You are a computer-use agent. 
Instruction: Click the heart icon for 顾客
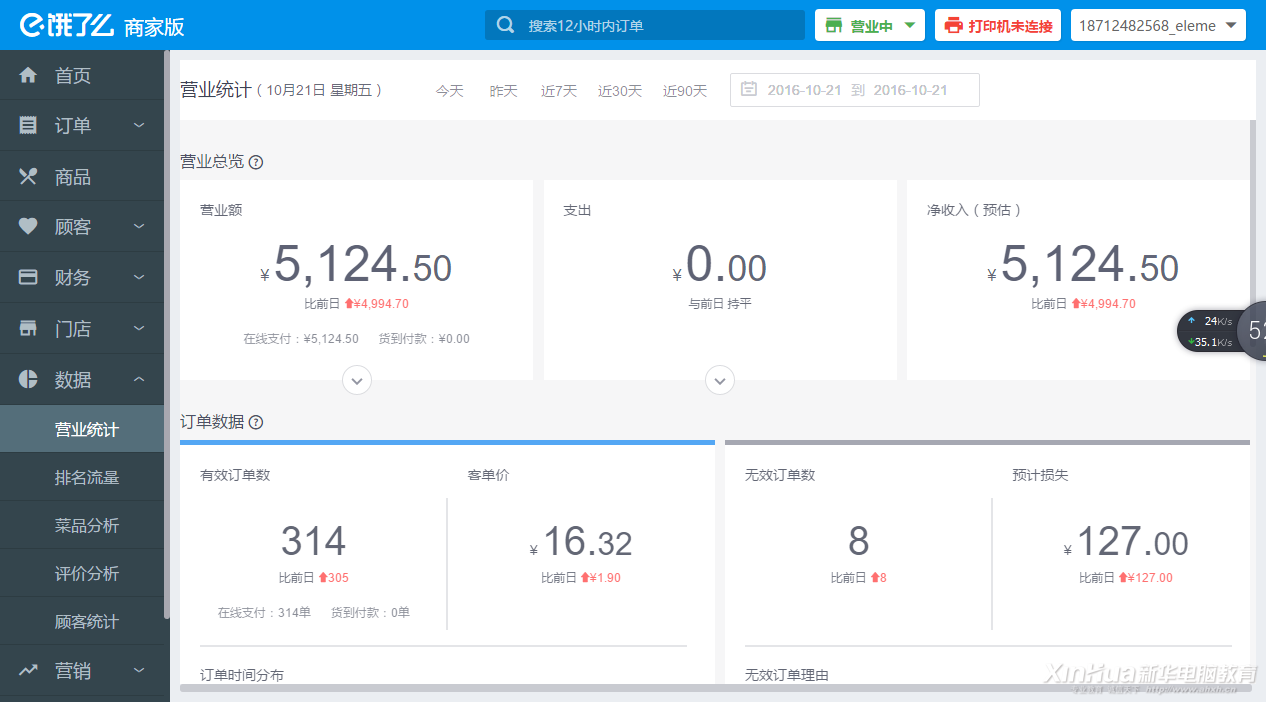click(x=28, y=227)
